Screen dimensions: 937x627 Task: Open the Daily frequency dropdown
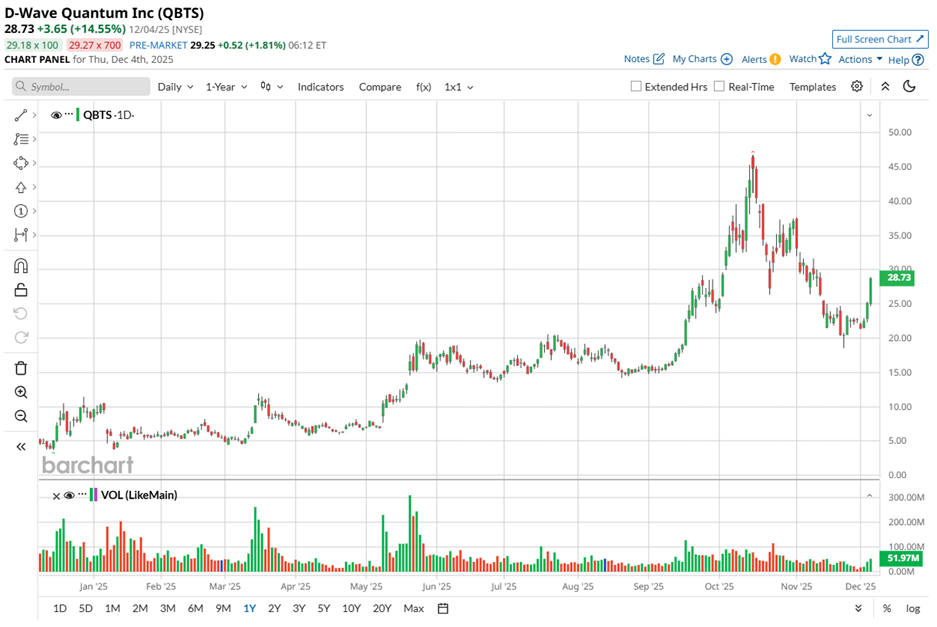tap(175, 87)
